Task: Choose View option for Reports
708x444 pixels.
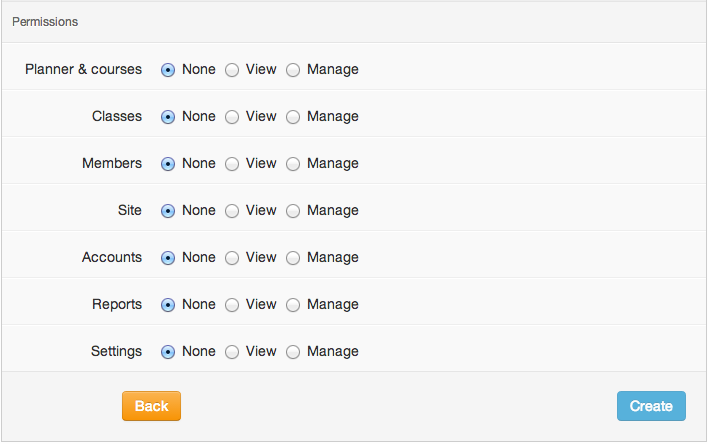Action: coord(232,305)
